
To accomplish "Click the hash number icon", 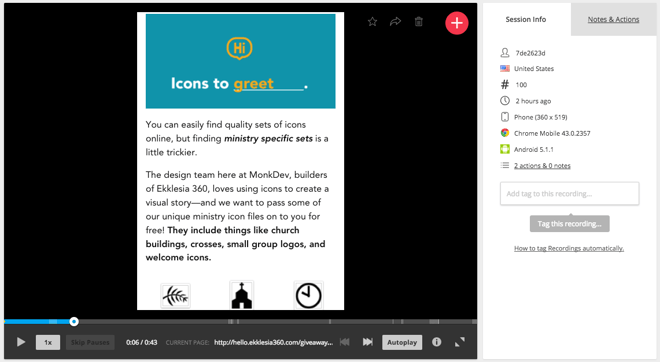I will coord(505,85).
